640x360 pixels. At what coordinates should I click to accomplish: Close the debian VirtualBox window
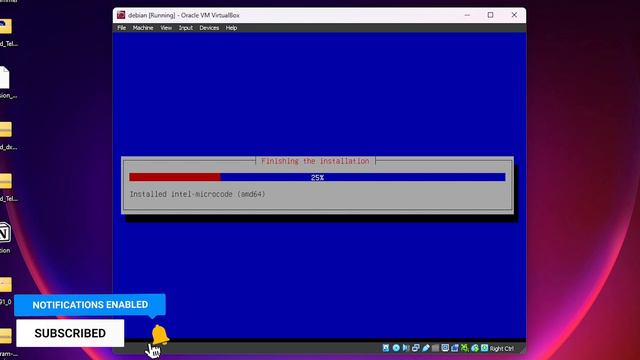[x=514, y=15]
